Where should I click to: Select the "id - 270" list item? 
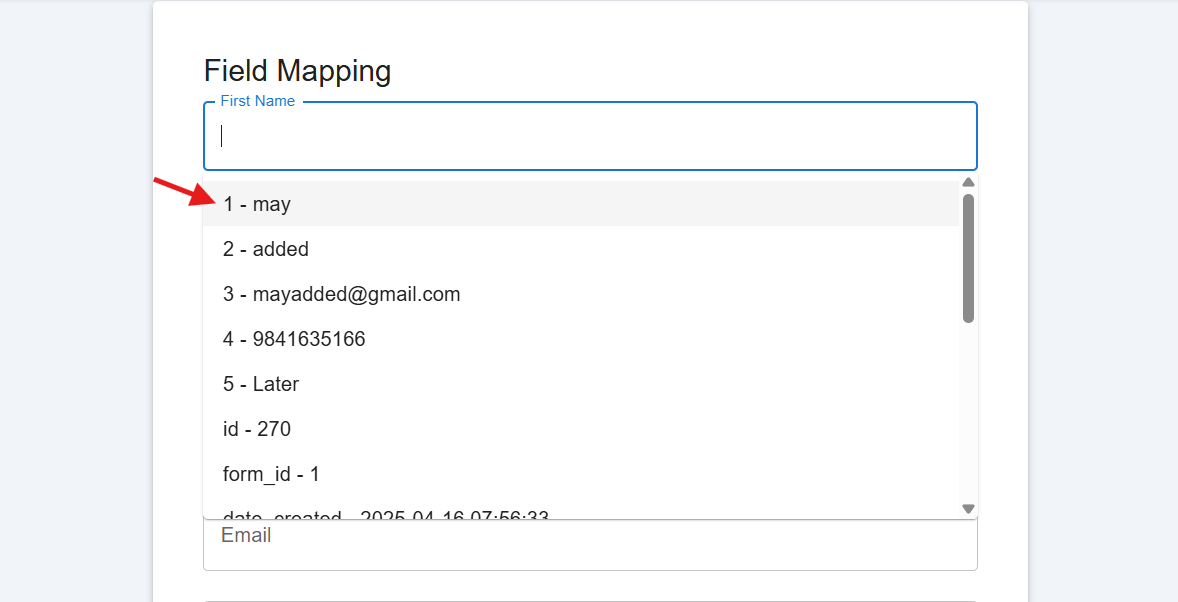tap(581, 429)
